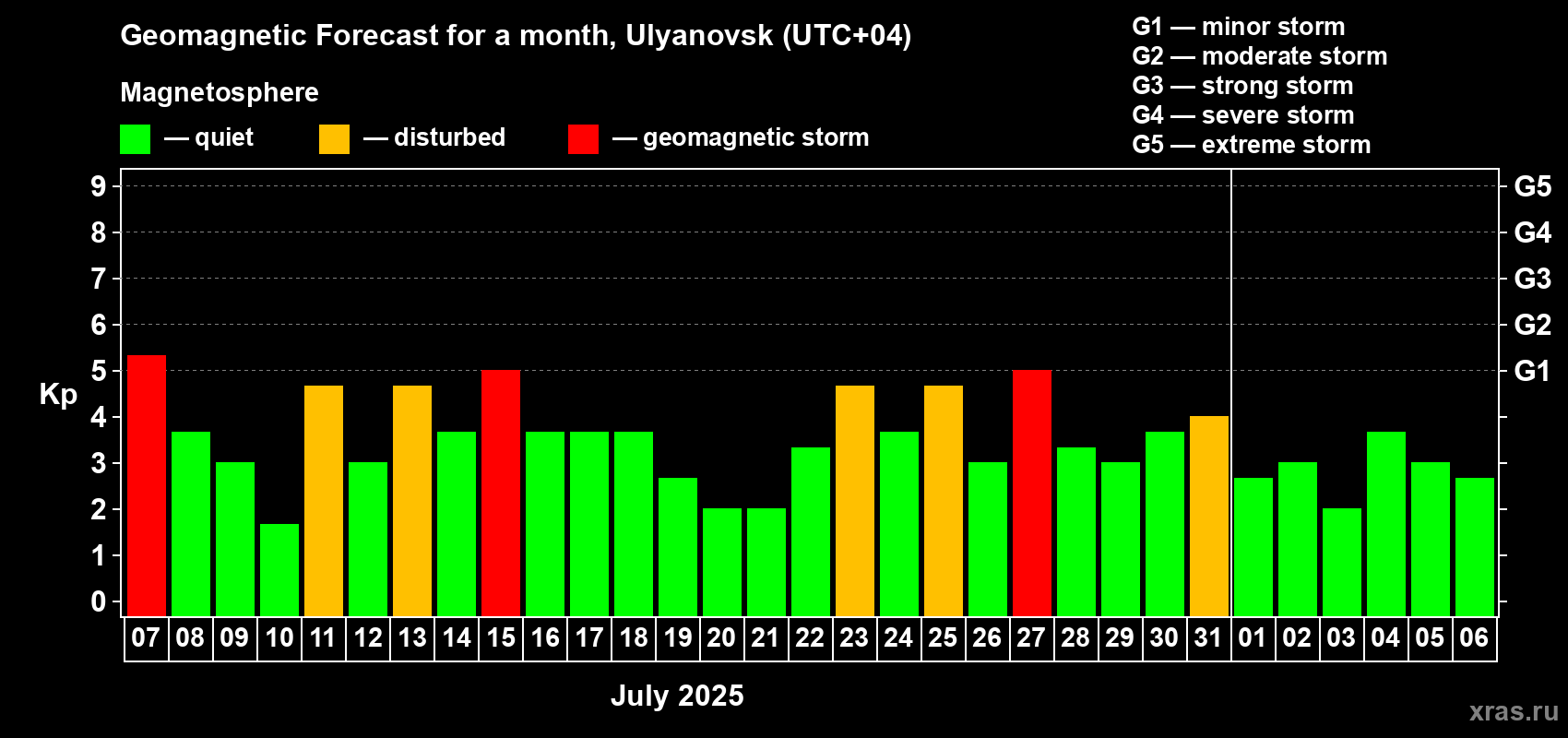Image resolution: width=1568 pixels, height=738 pixels.
Task: Click the G5 right-axis label
Action: 1533,186
